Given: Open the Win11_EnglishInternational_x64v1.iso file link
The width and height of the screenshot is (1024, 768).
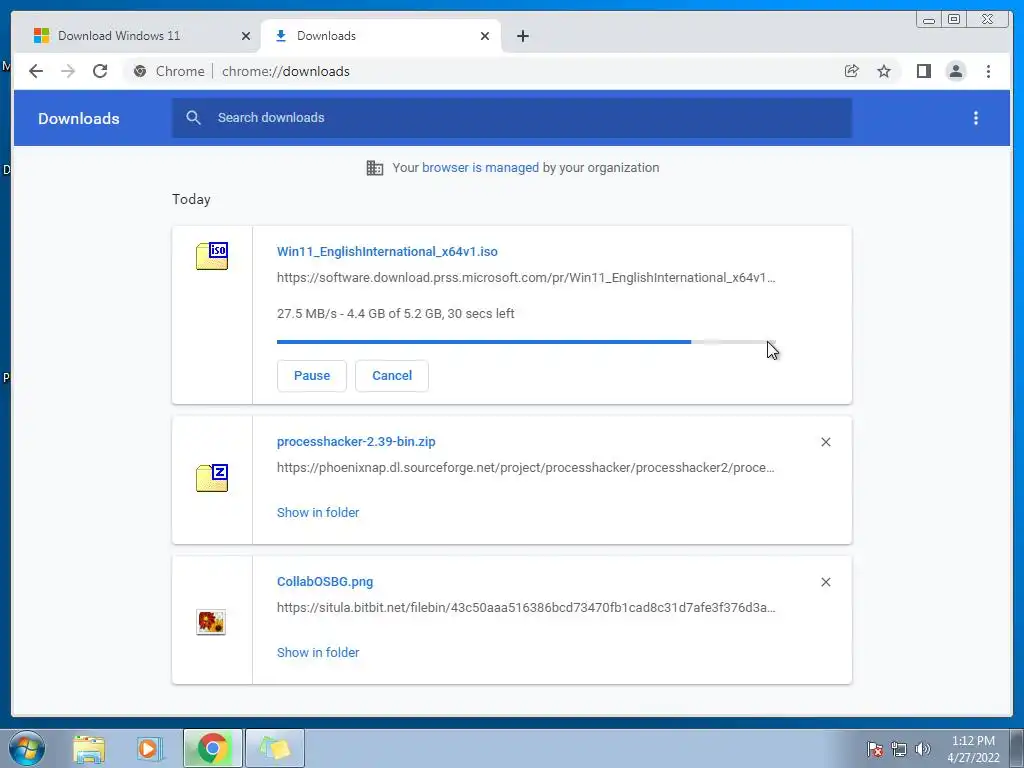Looking at the screenshot, I should pyautogui.click(x=387, y=251).
